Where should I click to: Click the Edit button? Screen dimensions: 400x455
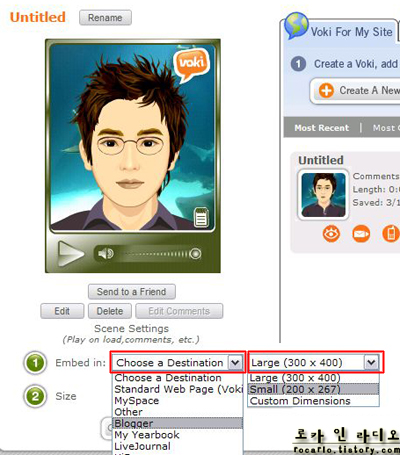(62, 311)
